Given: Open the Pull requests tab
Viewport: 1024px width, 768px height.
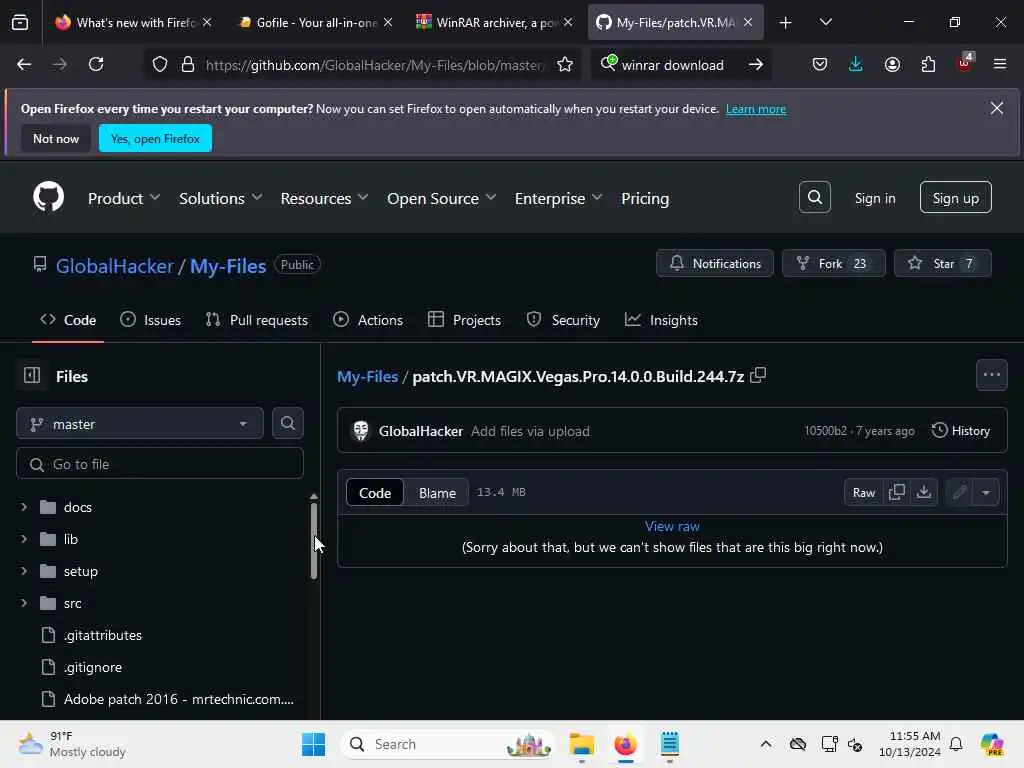Looking at the screenshot, I should point(257,320).
